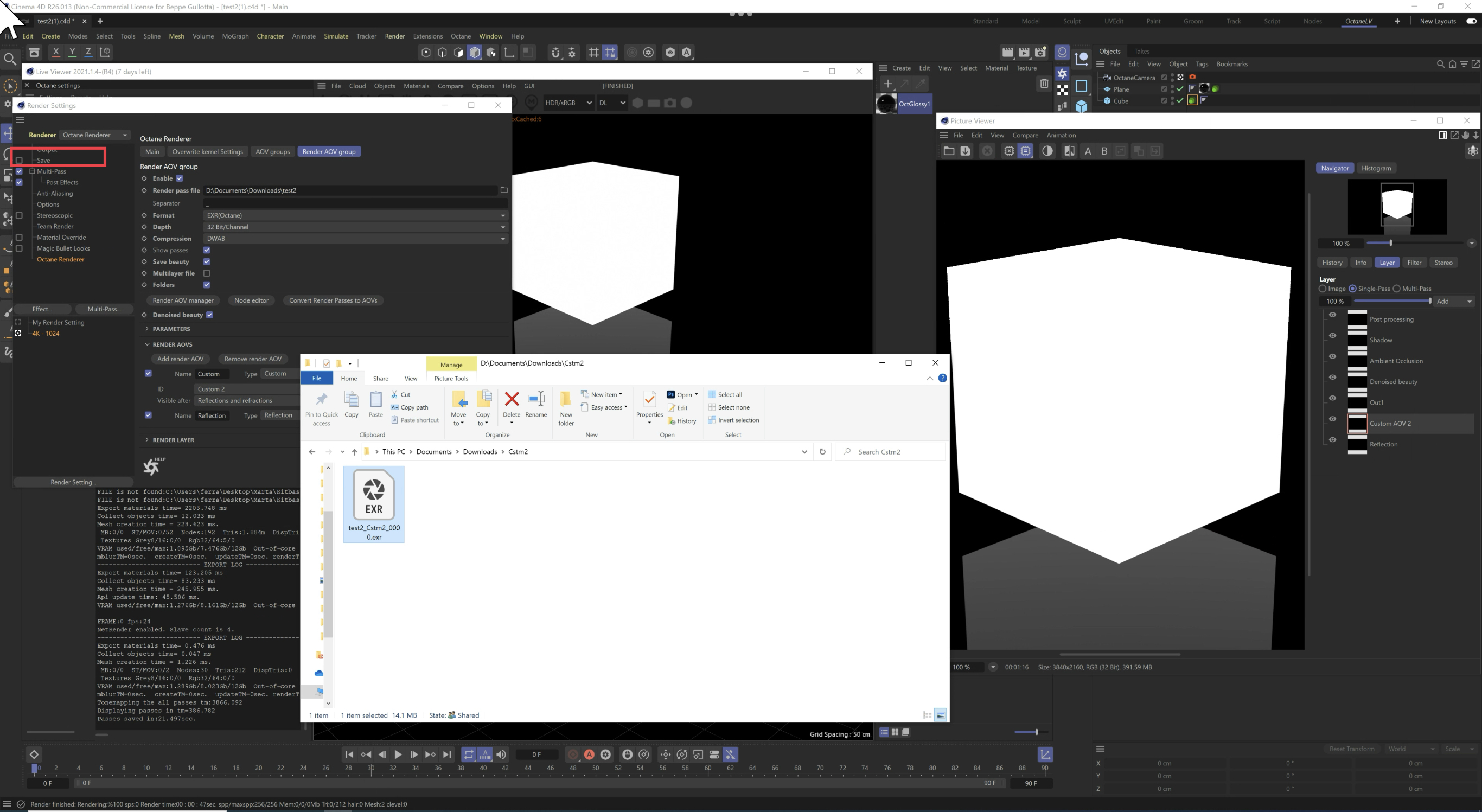The width and height of the screenshot is (1482, 812).
Task: Open the folder browse icon for Render pass file
Action: [x=504, y=190]
